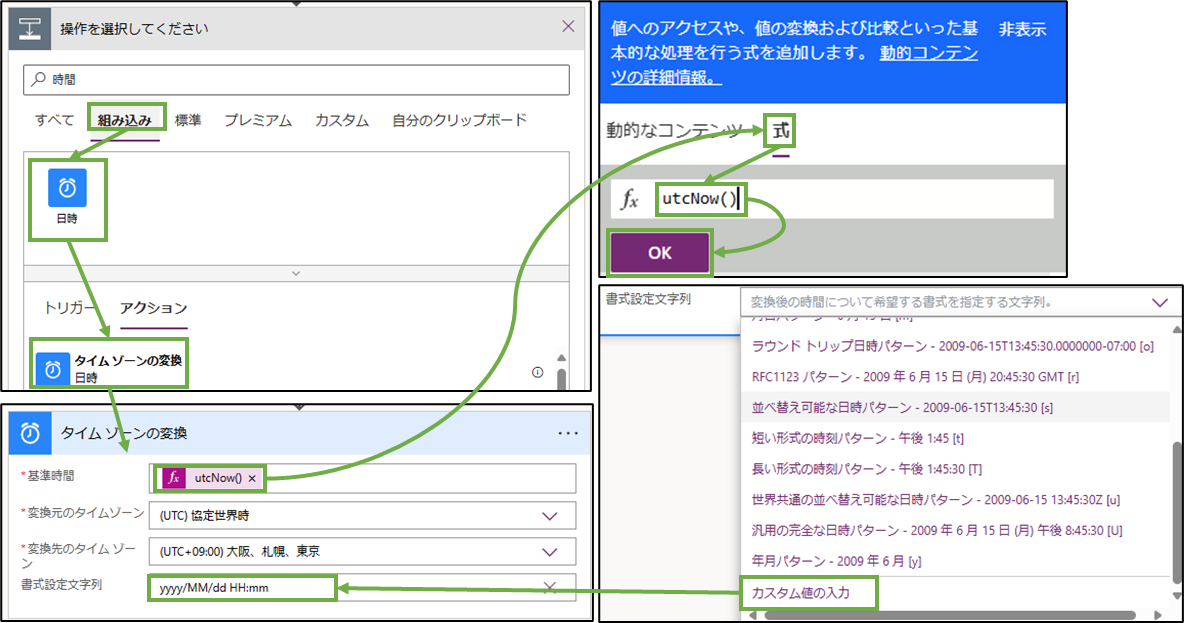Click the search field containing 時間
Screen dimensions: 1184x623
pyautogui.click(x=296, y=79)
